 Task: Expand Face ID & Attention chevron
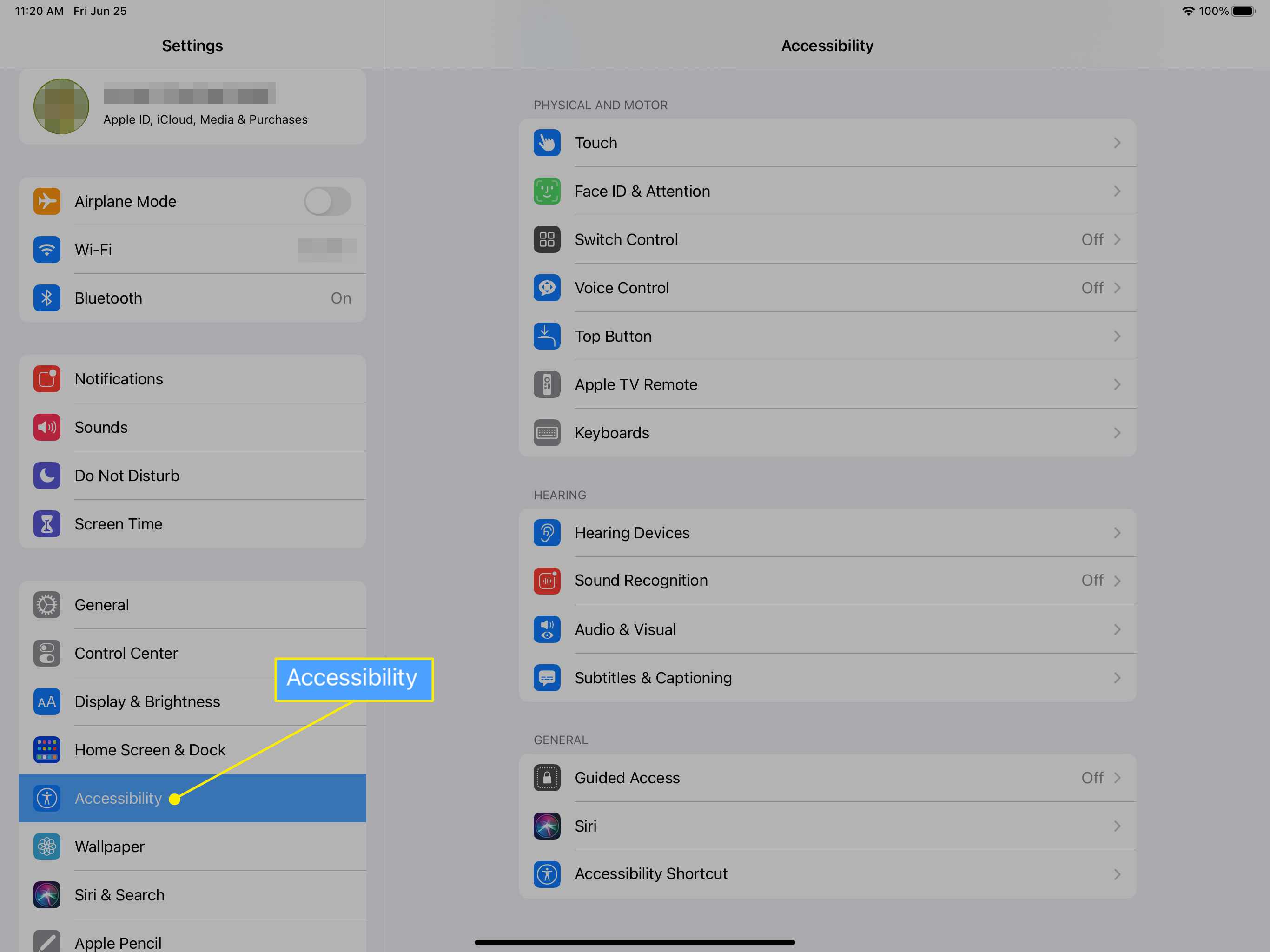pos(1117,191)
